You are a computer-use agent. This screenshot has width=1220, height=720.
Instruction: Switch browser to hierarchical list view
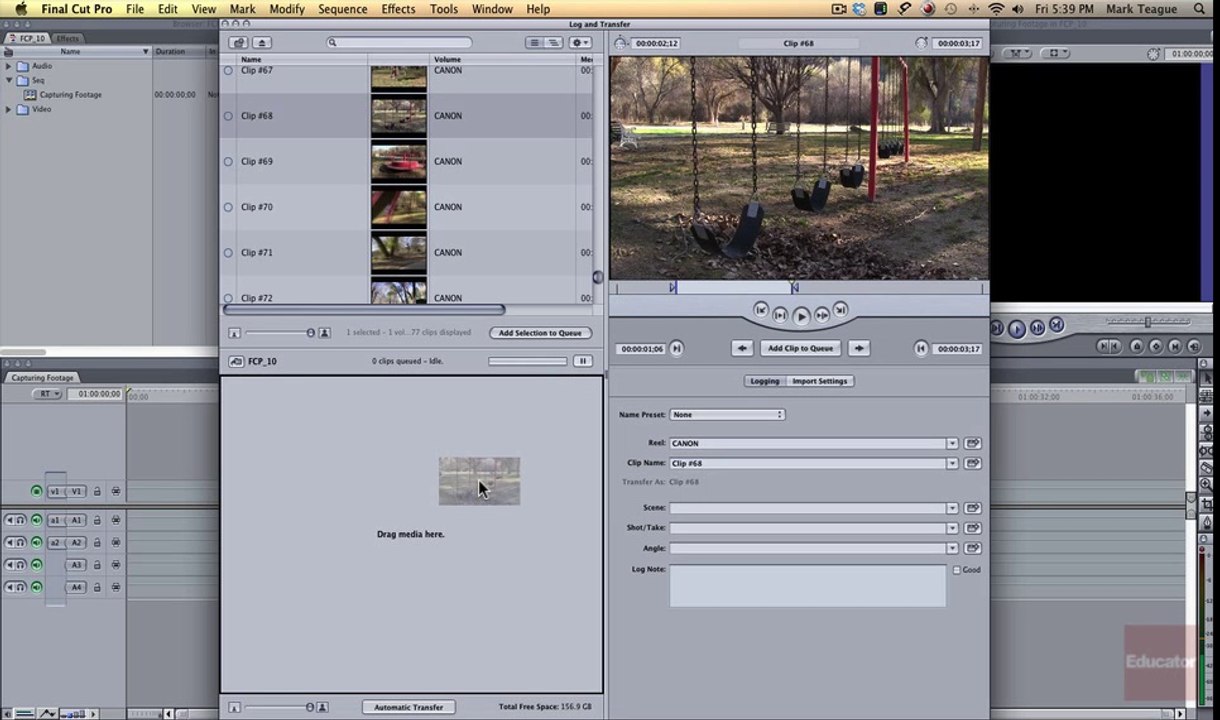(553, 43)
